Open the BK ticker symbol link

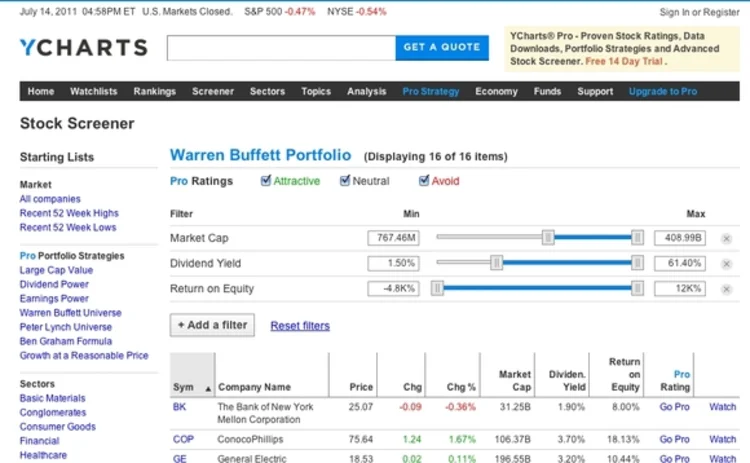179,407
